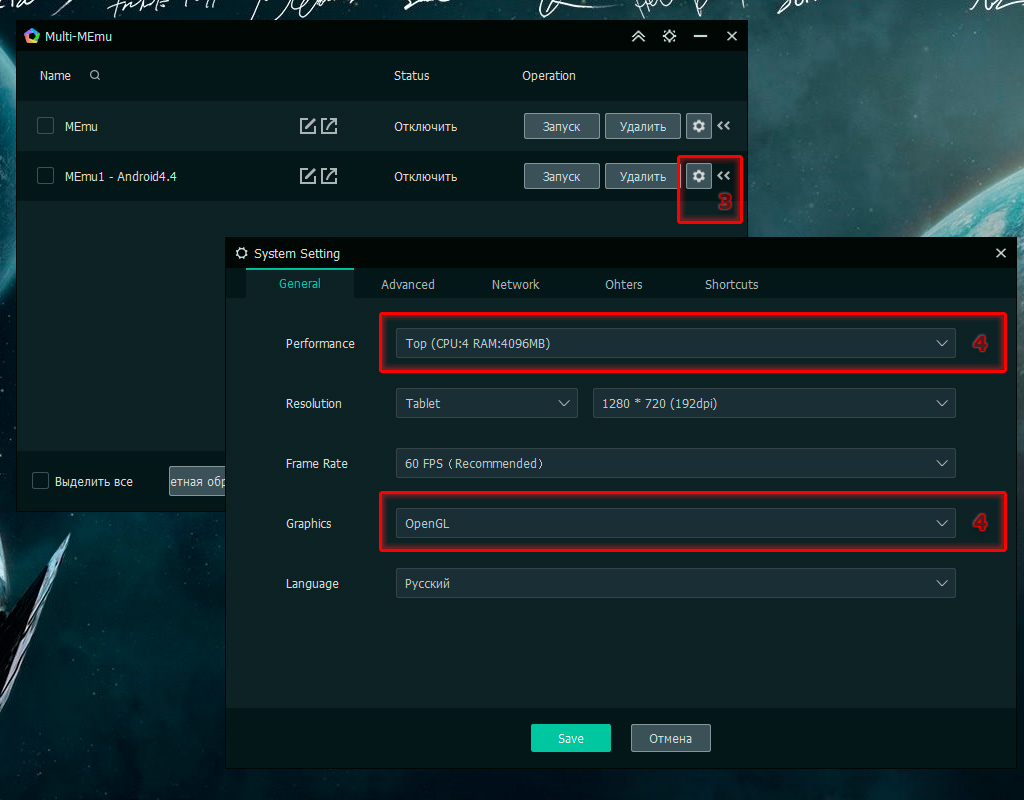Close the System Setting dialog
The image size is (1024, 800).
tap(1000, 253)
